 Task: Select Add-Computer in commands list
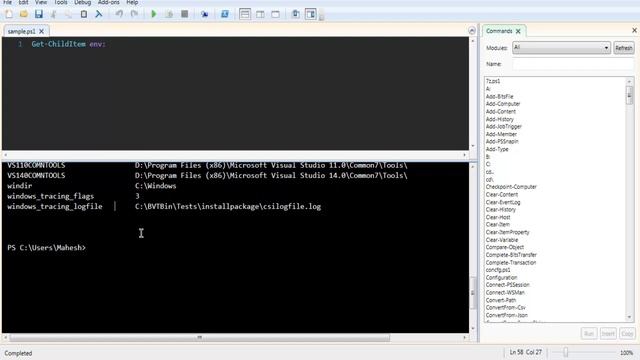point(503,104)
